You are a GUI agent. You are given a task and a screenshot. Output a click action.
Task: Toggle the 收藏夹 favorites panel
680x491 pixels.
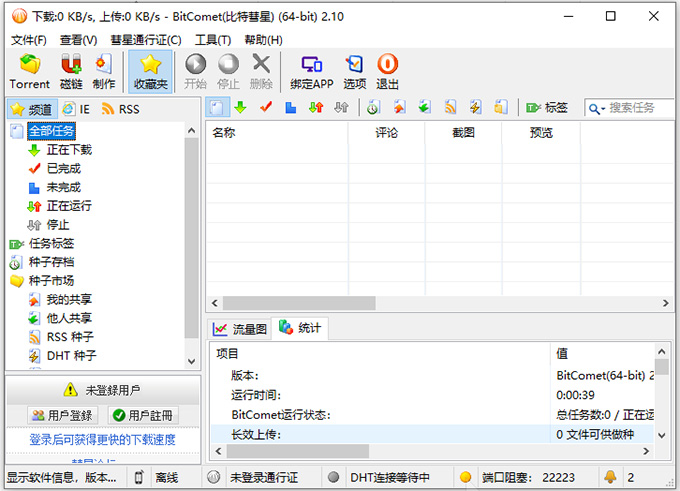[150, 72]
